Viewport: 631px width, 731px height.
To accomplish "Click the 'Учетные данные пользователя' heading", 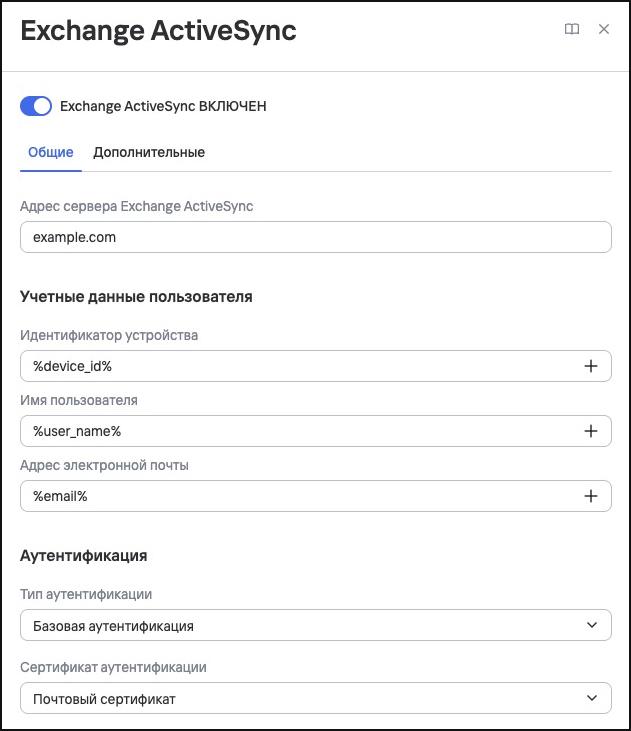I will [136, 297].
